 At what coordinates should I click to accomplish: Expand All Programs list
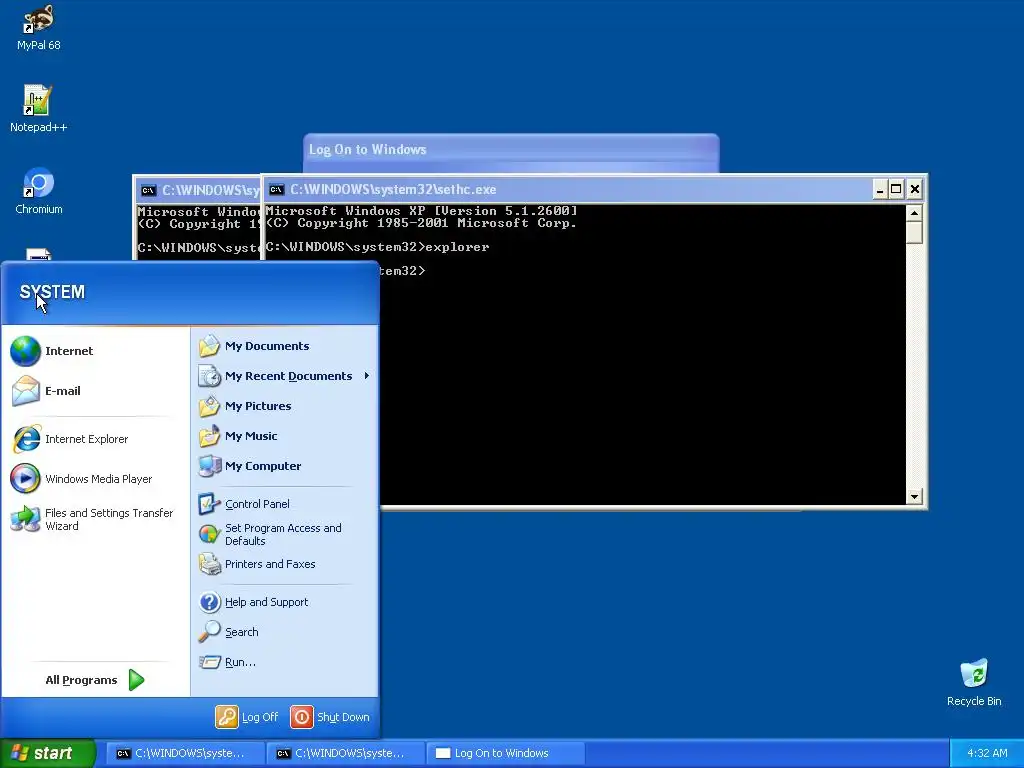(95, 680)
